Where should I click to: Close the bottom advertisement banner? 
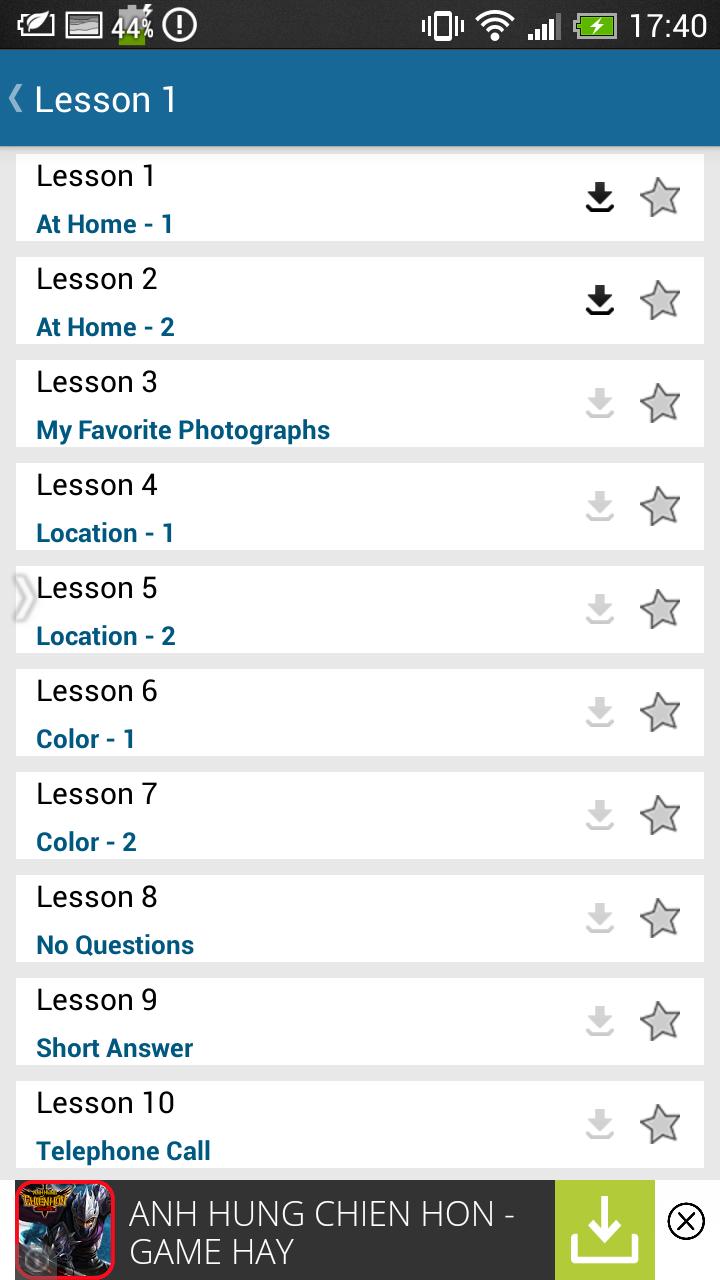pyautogui.click(x=686, y=1221)
